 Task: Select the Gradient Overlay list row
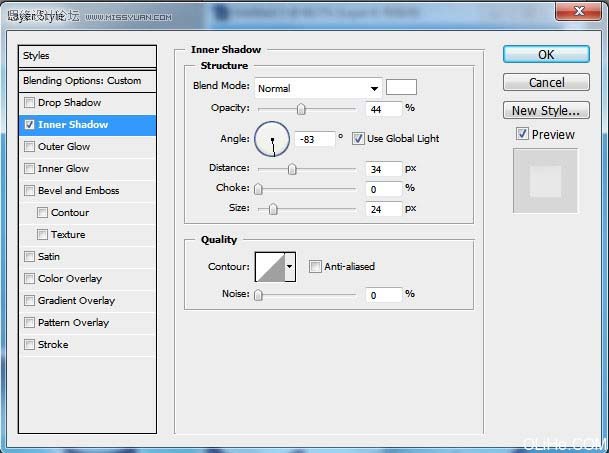click(x=87, y=301)
